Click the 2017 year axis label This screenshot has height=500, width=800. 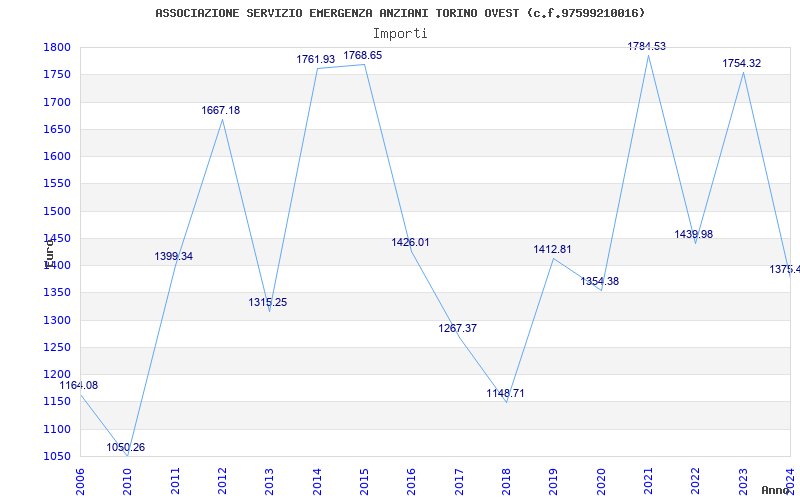coord(459,482)
